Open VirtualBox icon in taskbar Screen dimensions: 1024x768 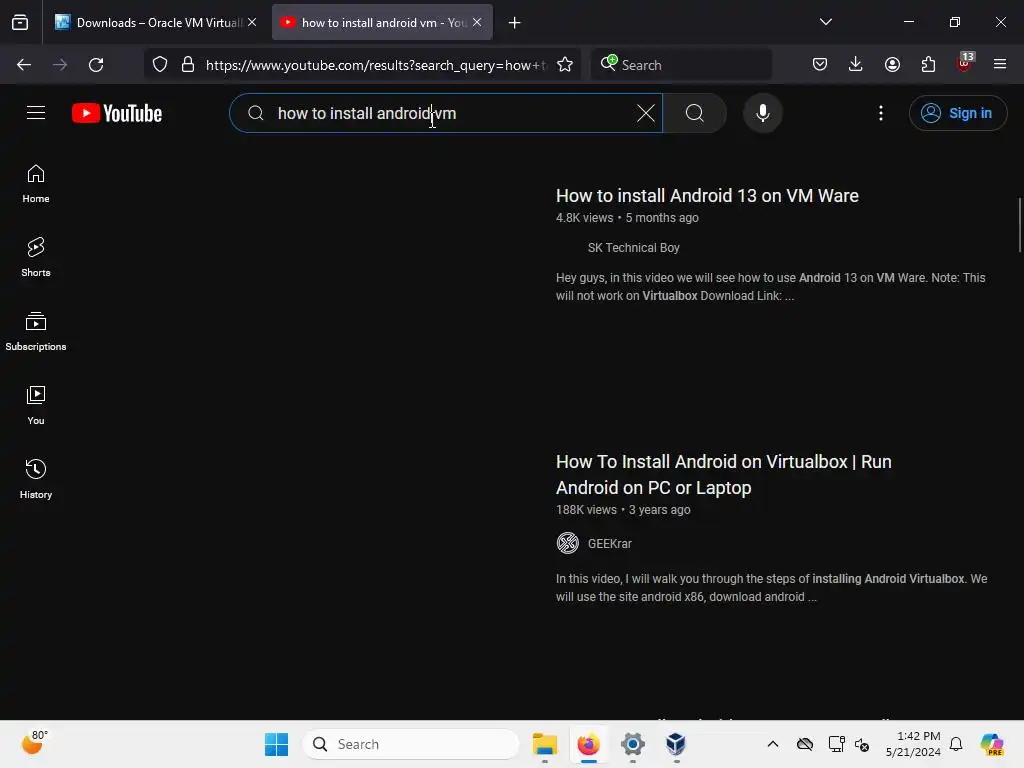(676, 744)
